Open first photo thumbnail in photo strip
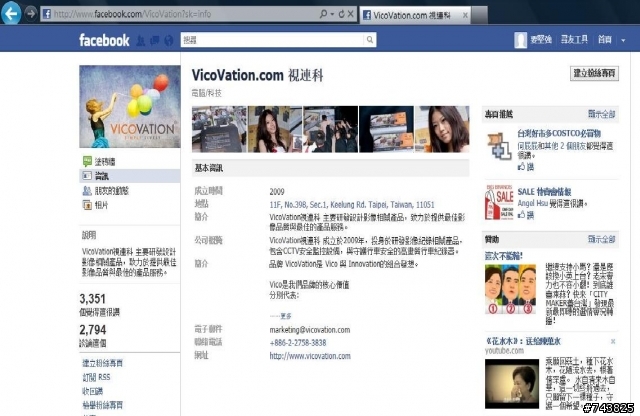The image size is (640, 416). 219,129
